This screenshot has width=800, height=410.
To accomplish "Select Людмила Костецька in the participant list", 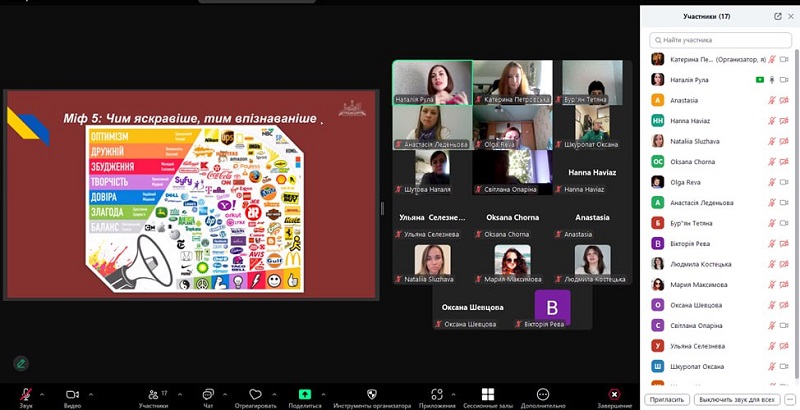I will pos(720,264).
